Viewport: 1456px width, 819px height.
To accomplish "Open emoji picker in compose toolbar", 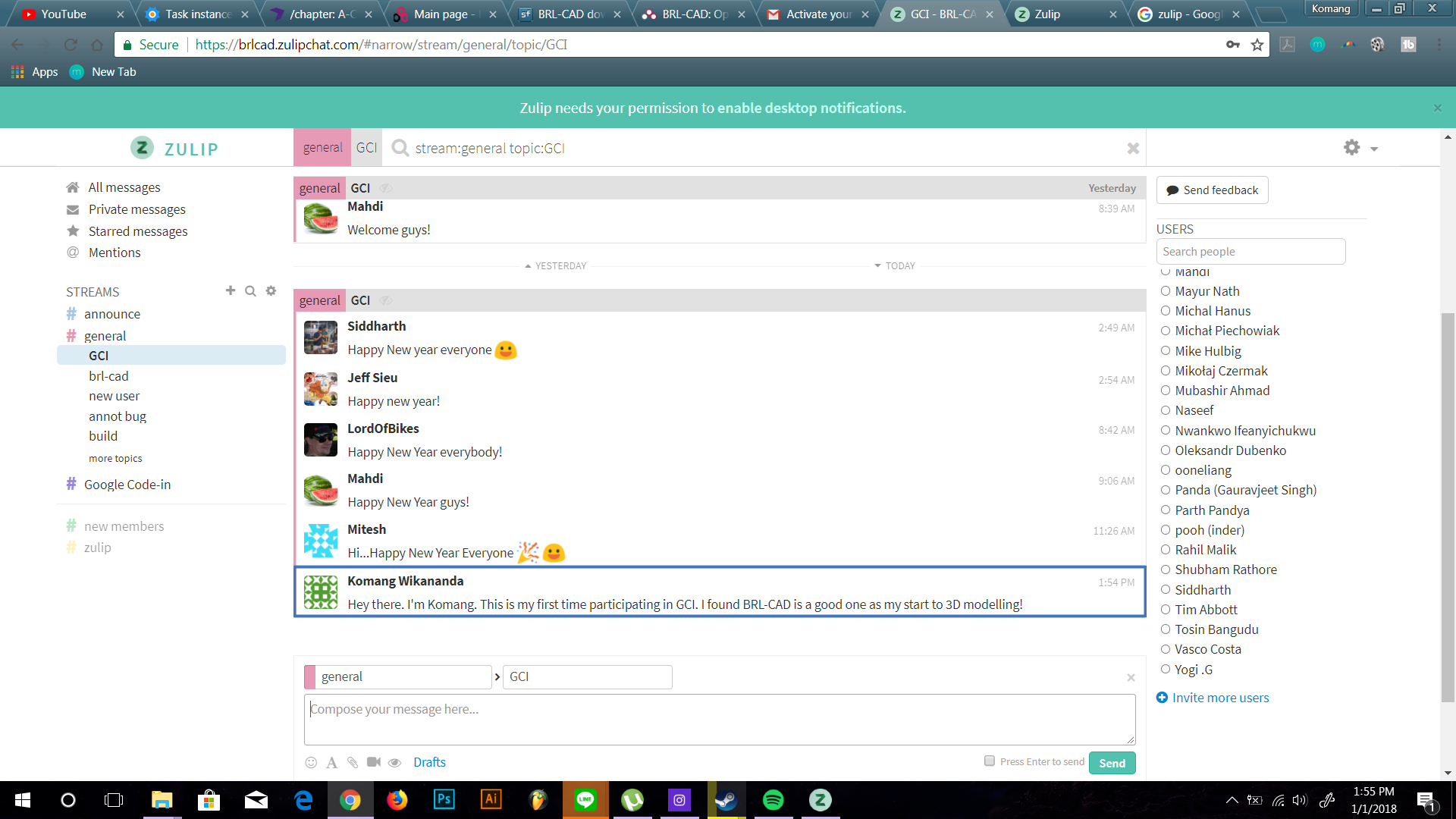I will [x=311, y=762].
